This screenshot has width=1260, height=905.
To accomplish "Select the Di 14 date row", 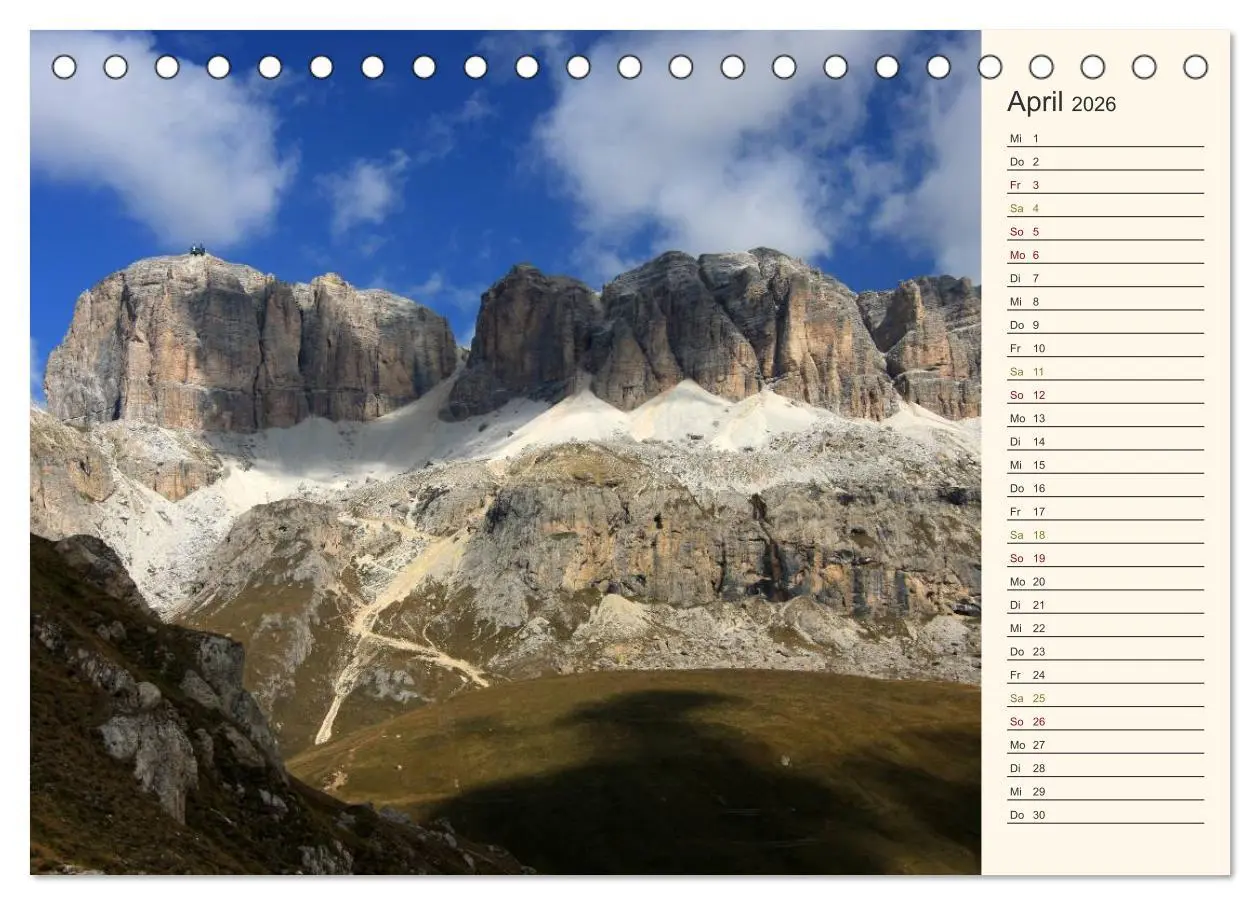I will click(x=1105, y=441).
